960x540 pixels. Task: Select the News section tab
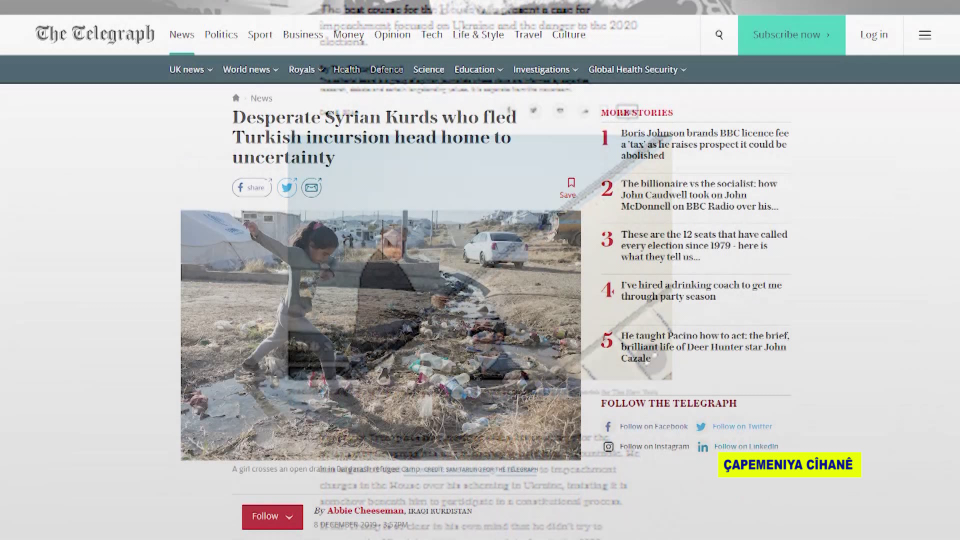pos(181,35)
